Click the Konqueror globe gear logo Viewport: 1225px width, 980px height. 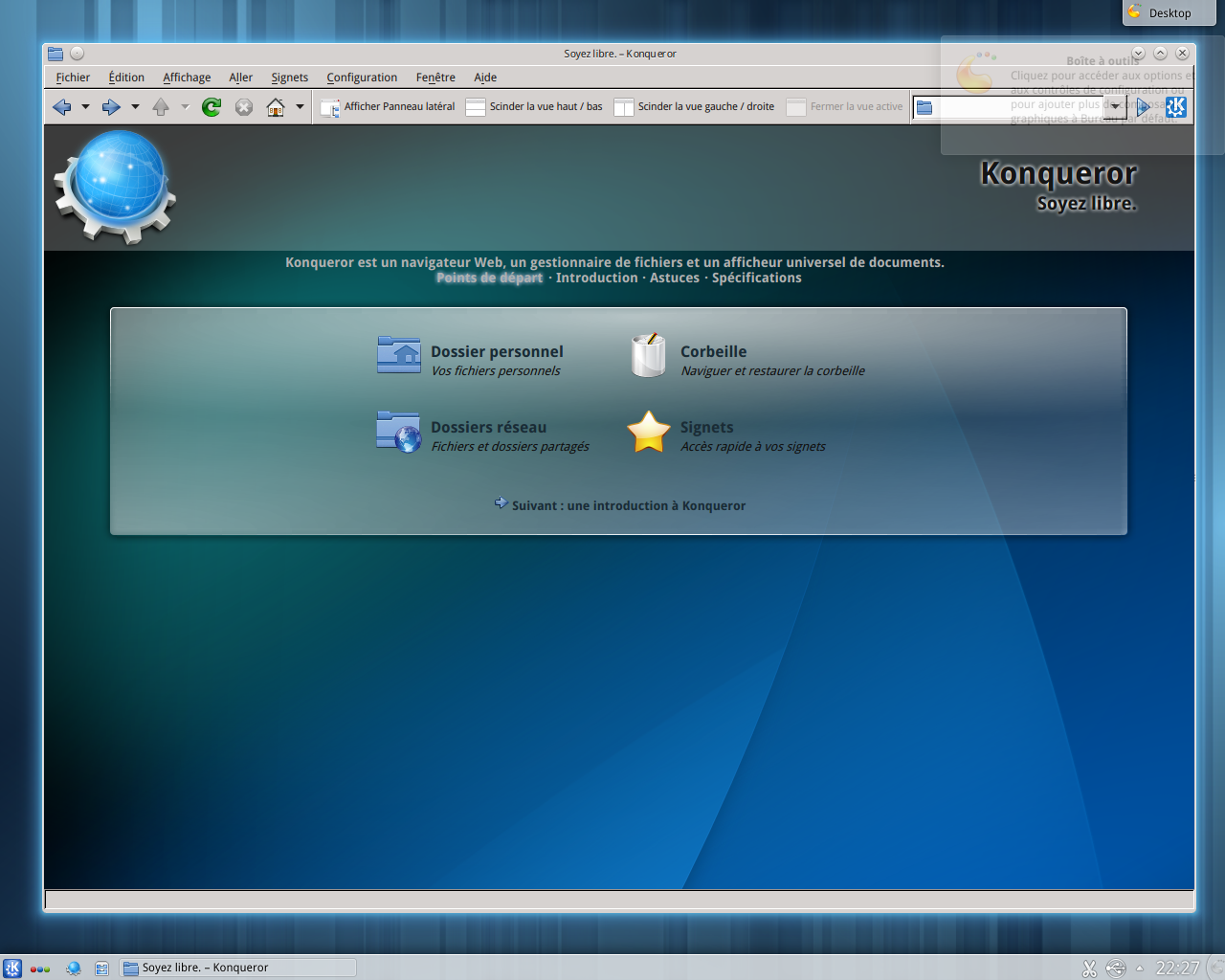(115, 187)
